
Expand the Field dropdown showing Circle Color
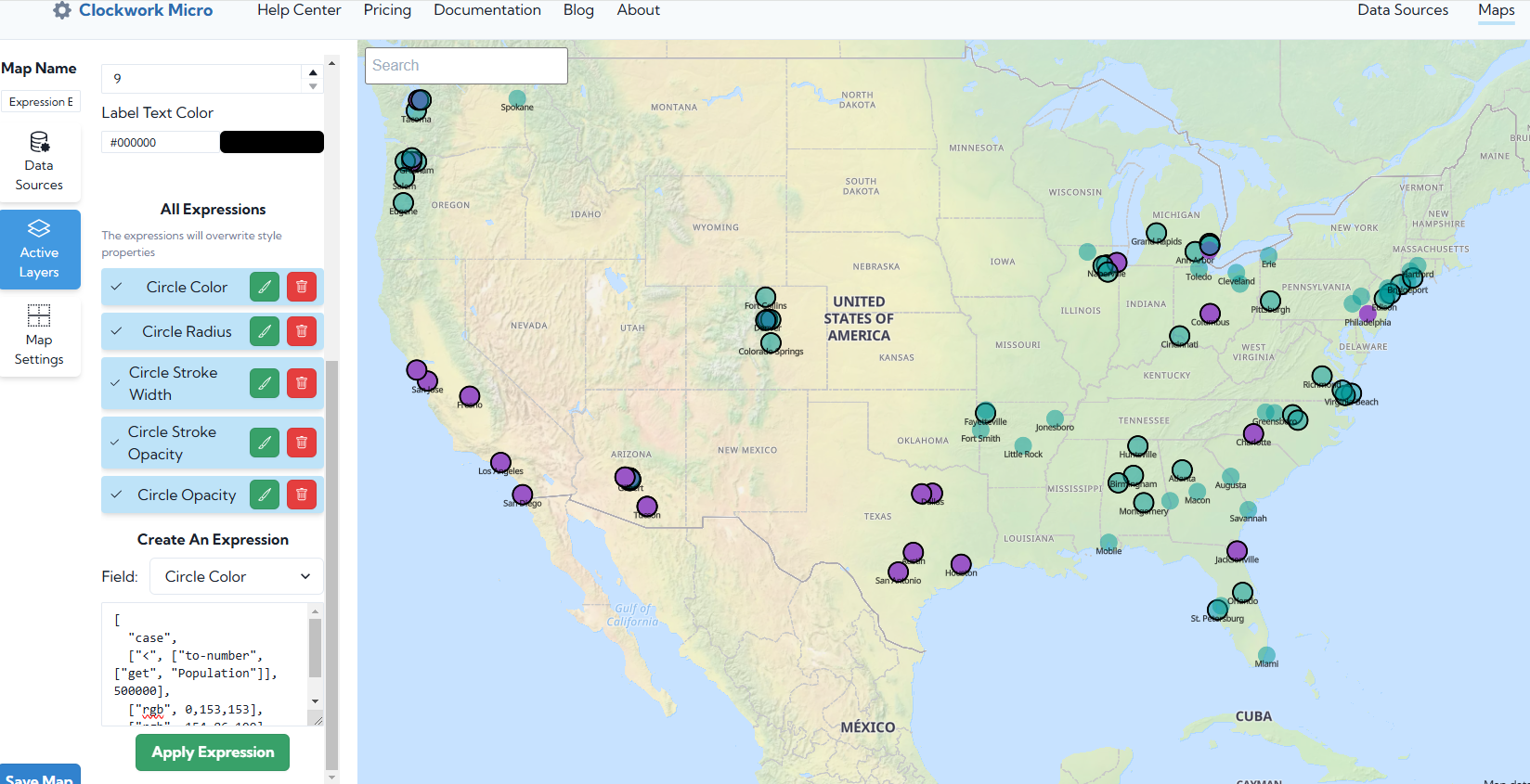(x=237, y=576)
